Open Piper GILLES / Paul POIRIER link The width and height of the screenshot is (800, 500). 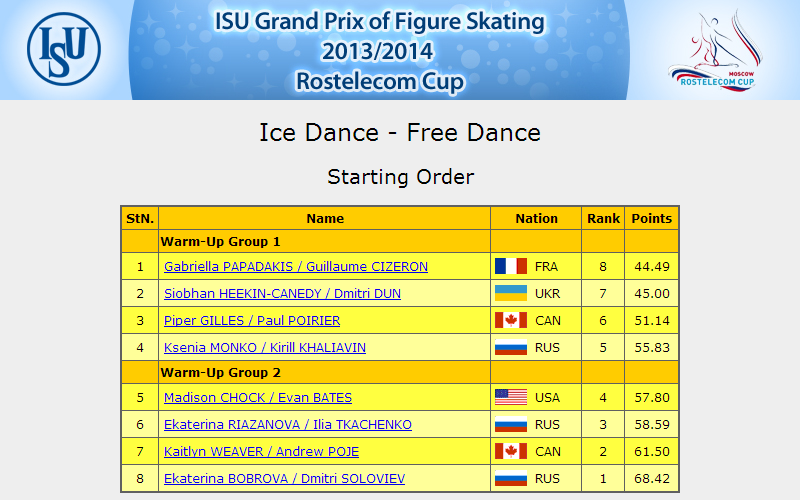click(252, 320)
